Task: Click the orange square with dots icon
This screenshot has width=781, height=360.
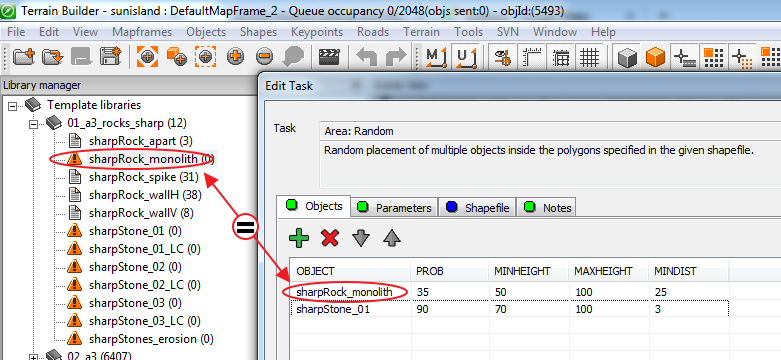Action: [x=713, y=57]
